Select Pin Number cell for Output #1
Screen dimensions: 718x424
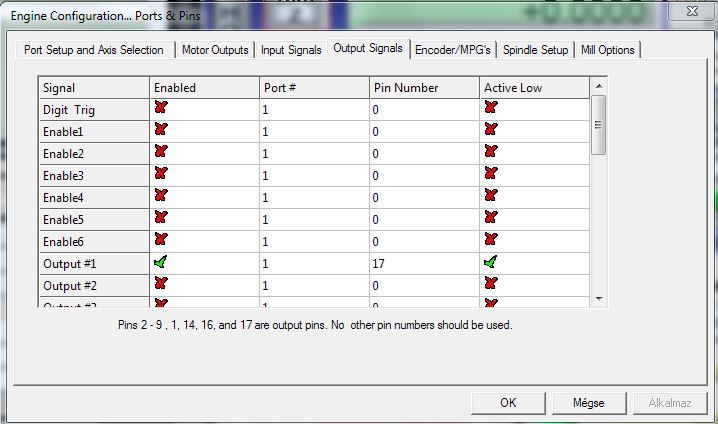click(424, 264)
